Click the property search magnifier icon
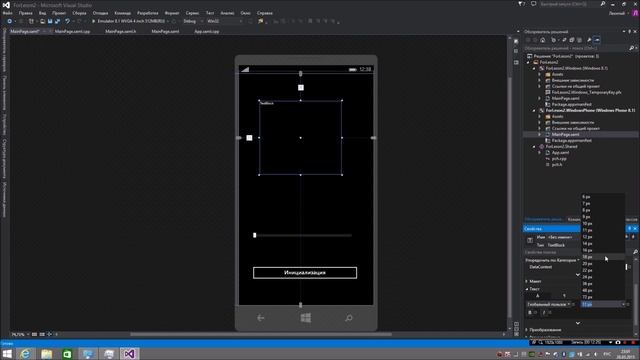Viewport: 640px width, 360px height. 635,252
